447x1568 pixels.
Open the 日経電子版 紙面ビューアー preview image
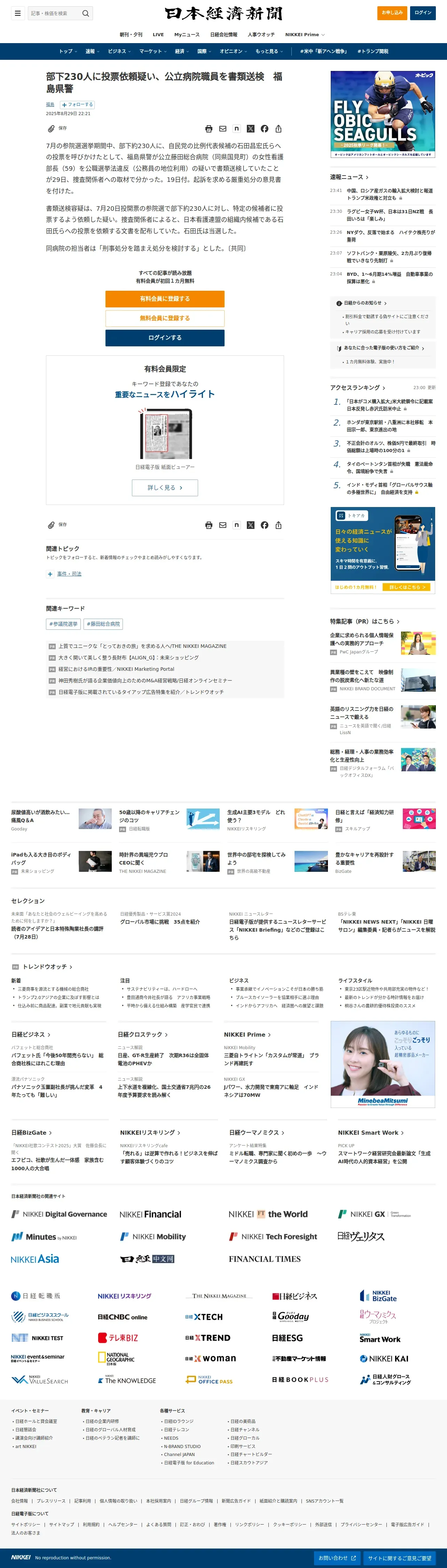(165, 433)
